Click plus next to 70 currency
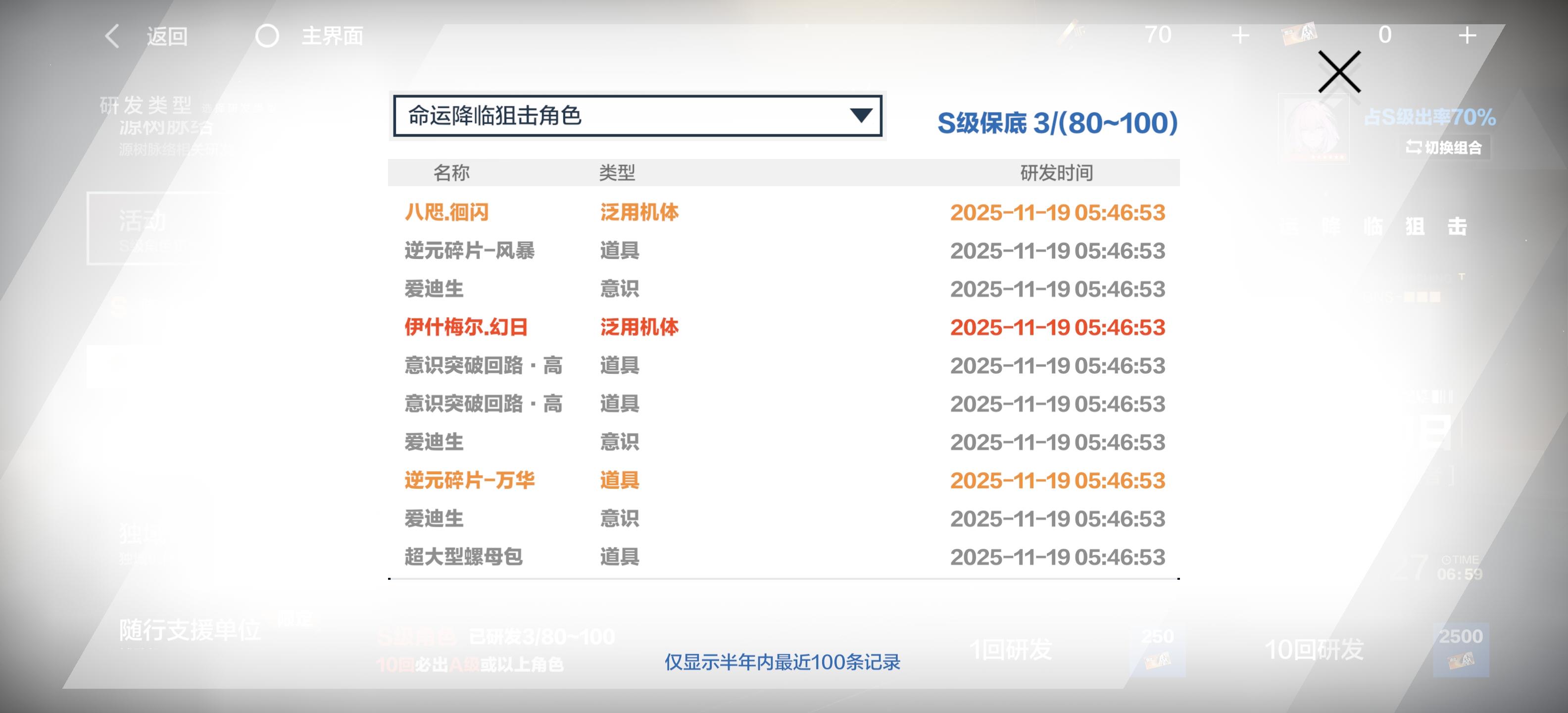The image size is (1568, 713). 1240,35
